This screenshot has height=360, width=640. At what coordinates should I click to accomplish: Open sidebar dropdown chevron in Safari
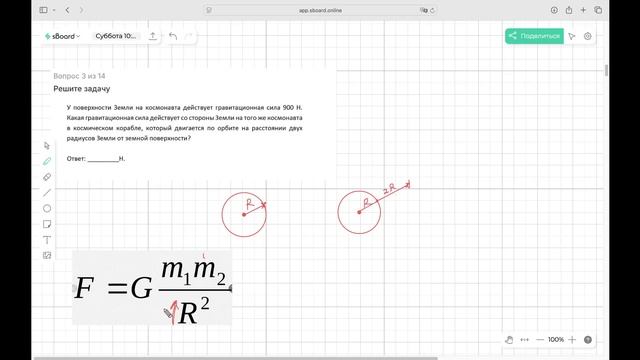[54, 10]
